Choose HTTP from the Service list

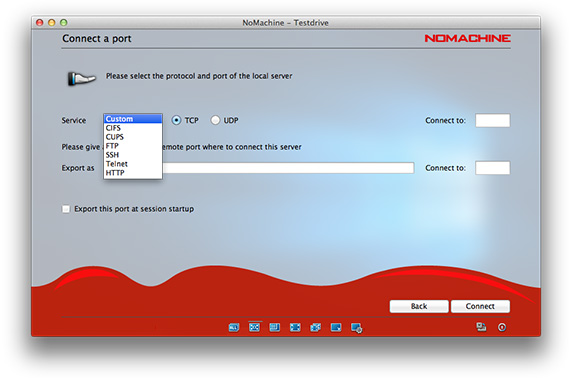pyautogui.click(x=133, y=173)
